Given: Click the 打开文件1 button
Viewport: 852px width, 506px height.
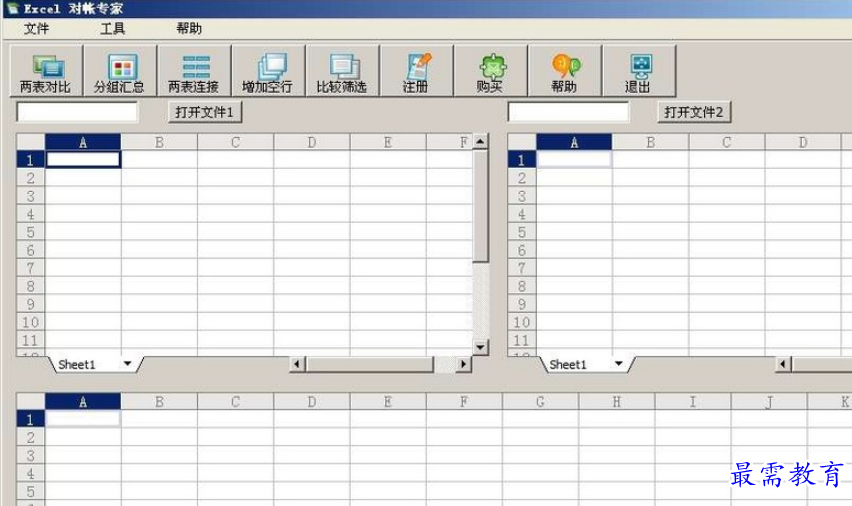Looking at the screenshot, I should point(205,112).
